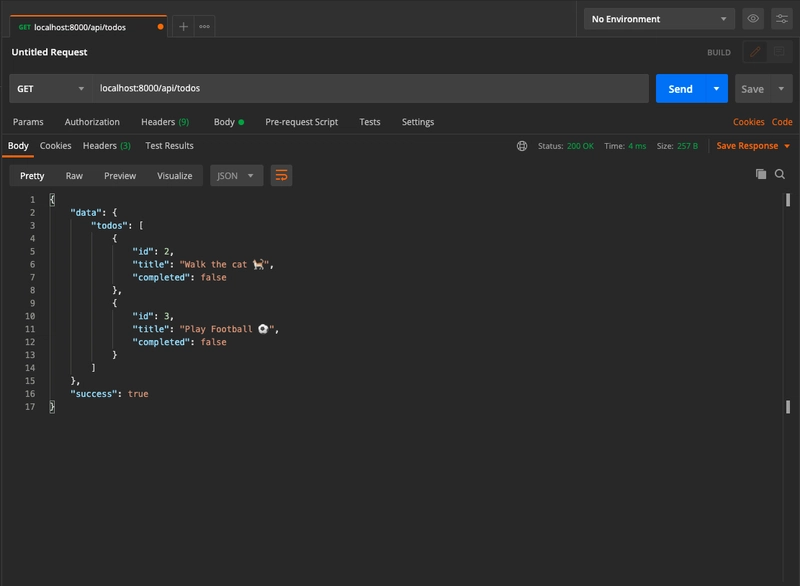
Task: Open the Test Results tab
Action: point(169,146)
